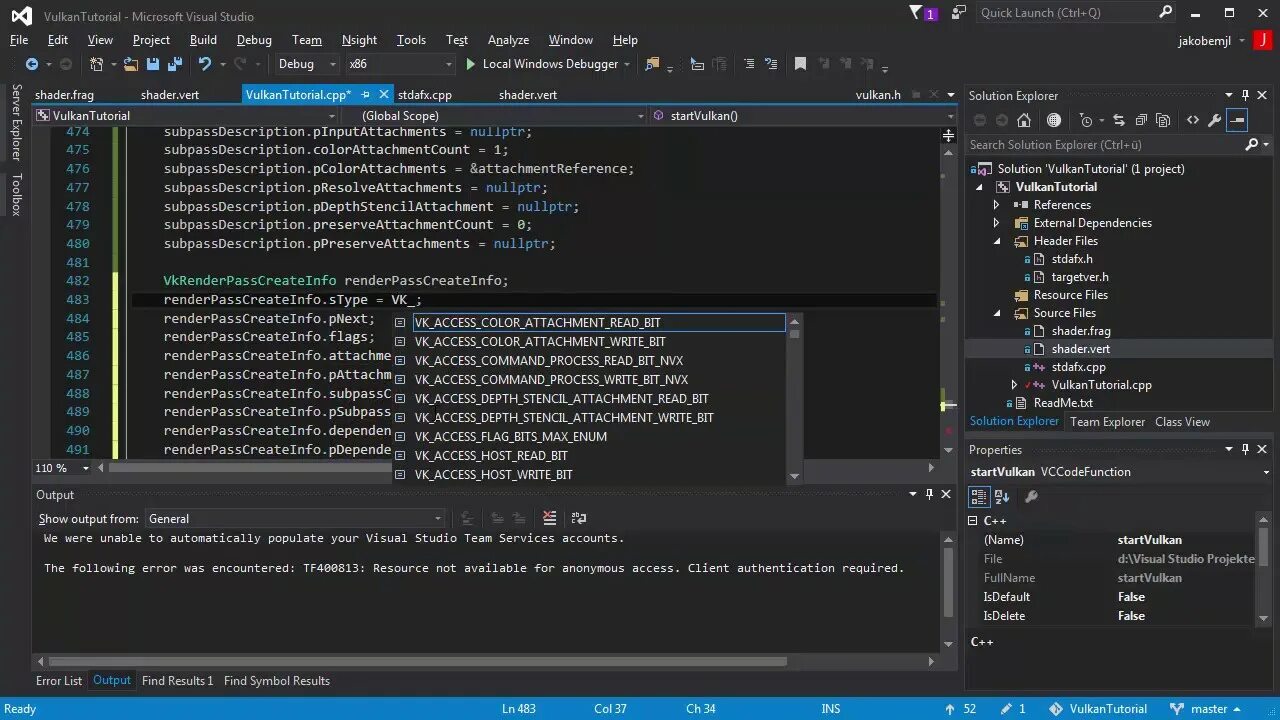This screenshot has width=1280, height=720.
Task: Click the Solution Explorer globe view icon
Action: pyautogui.click(x=1054, y=120)
